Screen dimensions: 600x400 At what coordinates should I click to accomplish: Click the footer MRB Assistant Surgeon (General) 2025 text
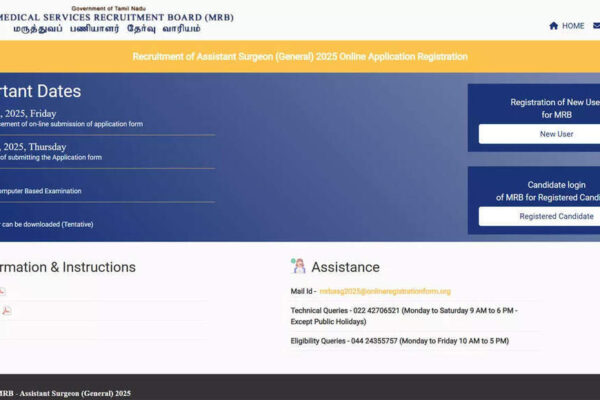click(x=65, y=393)
